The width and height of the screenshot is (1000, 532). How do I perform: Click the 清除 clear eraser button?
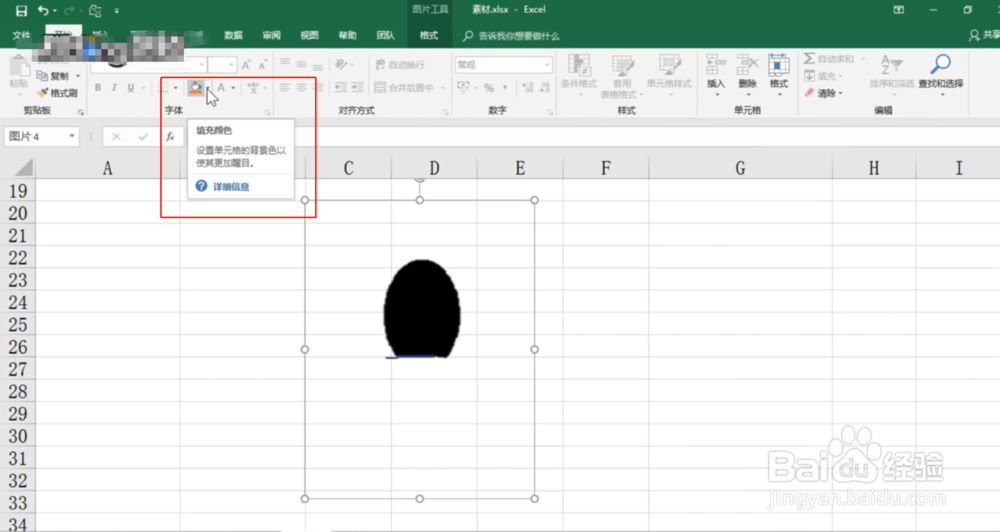820,93
